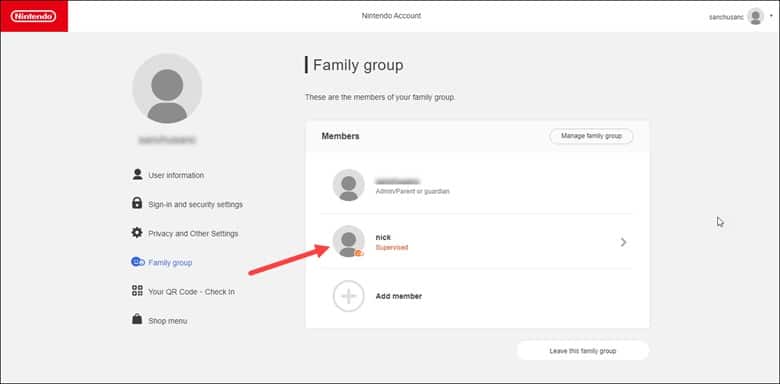Viewport: 780px width, 384px height.
Task: Click the User information person icon
Action: [x=137, y=175]
